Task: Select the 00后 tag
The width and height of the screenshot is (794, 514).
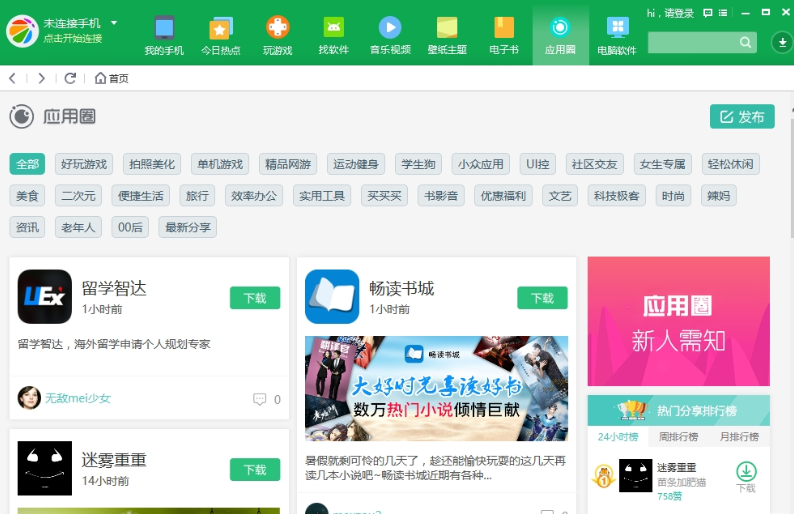Action: 130,227
